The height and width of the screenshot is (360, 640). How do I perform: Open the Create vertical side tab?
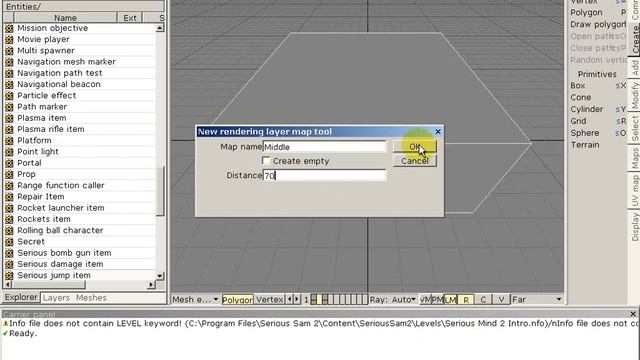point(635,39)
